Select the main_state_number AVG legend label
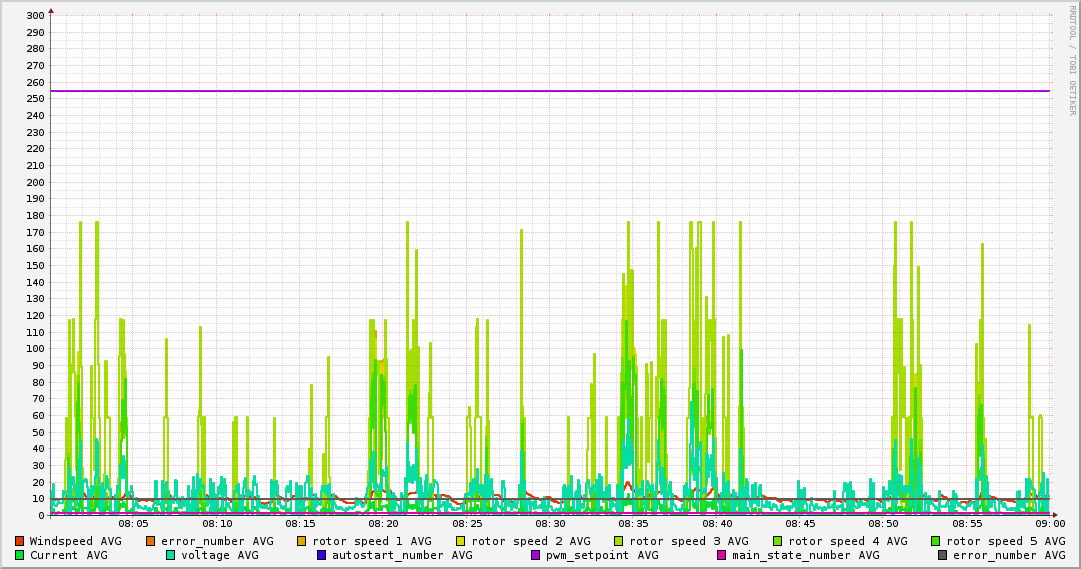Image resolution: width=1081 pixels, height=569 pixels. click(x=806, y=555)
